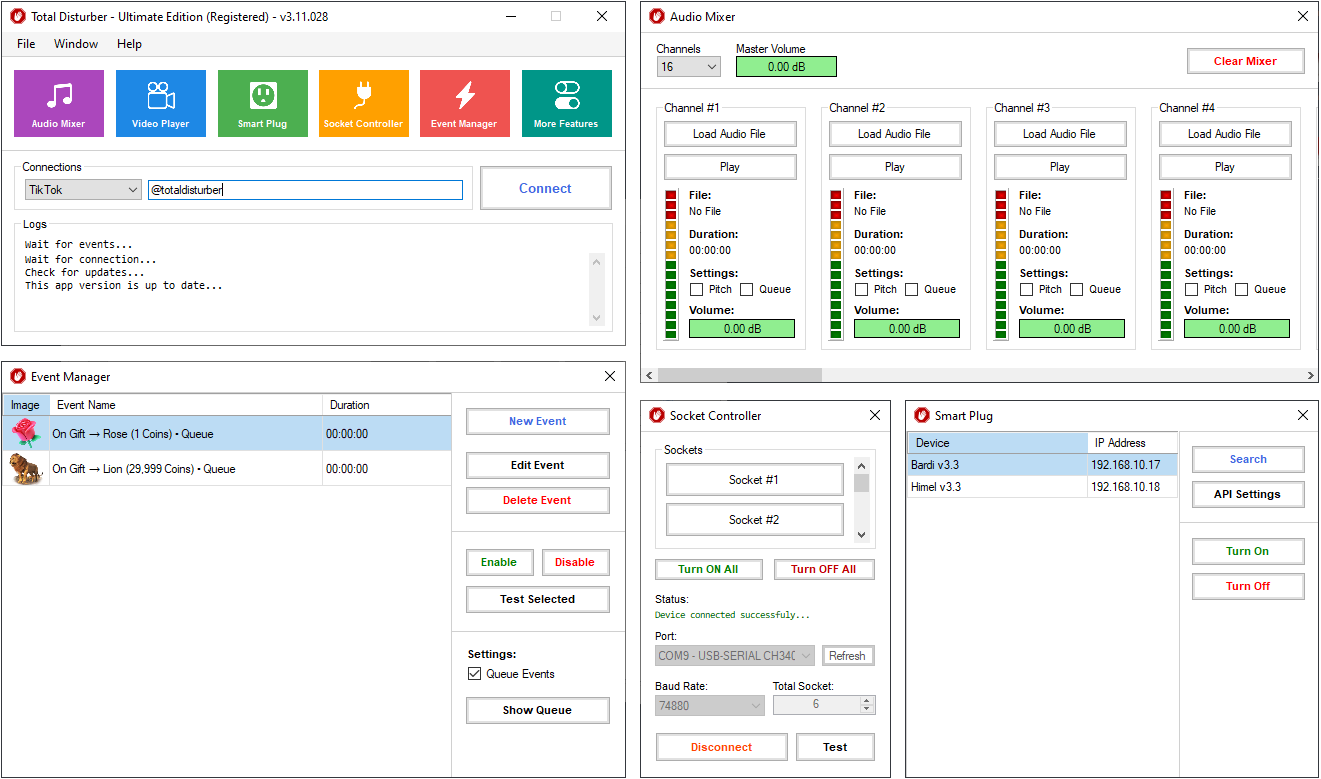Enable Queue on Channel #2
This screenshot has height=779, width=1321.
click(912, 290)
